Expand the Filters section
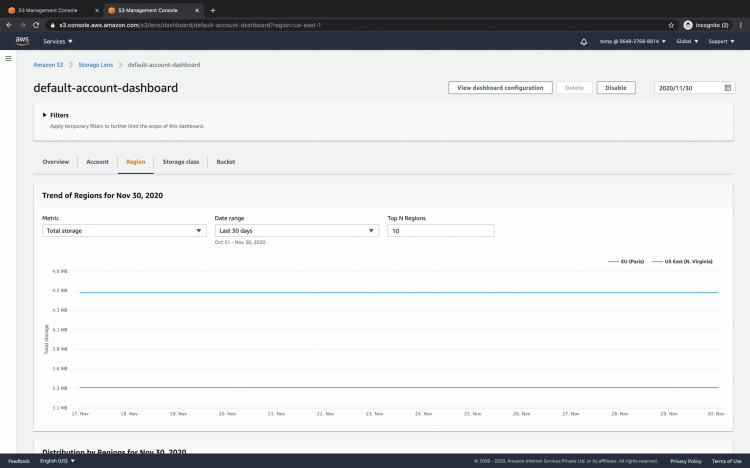The image size is (750, 468). 45,115
